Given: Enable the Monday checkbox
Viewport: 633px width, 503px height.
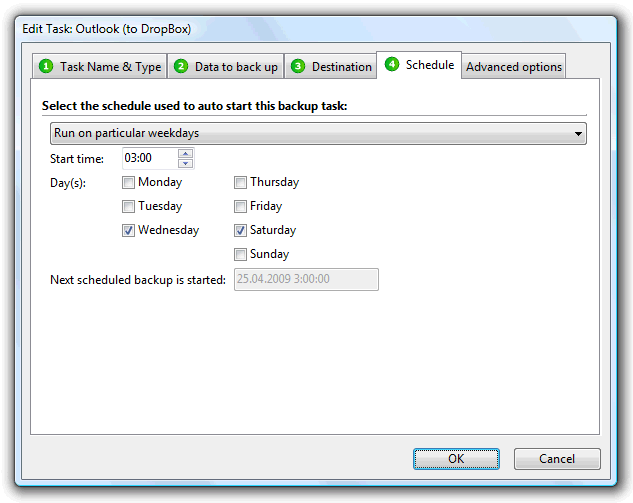Looking at the screenshot, I should click(x=128, y=183).
